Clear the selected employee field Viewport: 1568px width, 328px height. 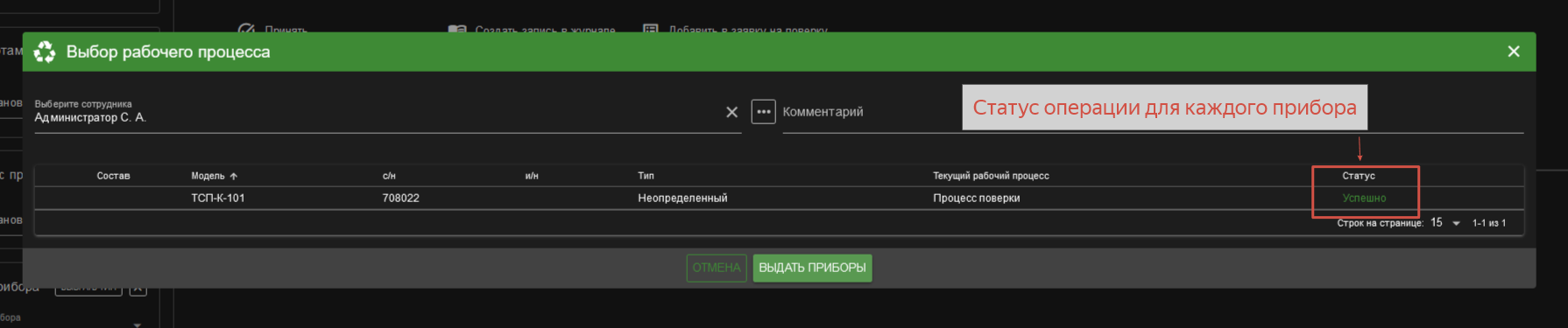coord(732,112)
